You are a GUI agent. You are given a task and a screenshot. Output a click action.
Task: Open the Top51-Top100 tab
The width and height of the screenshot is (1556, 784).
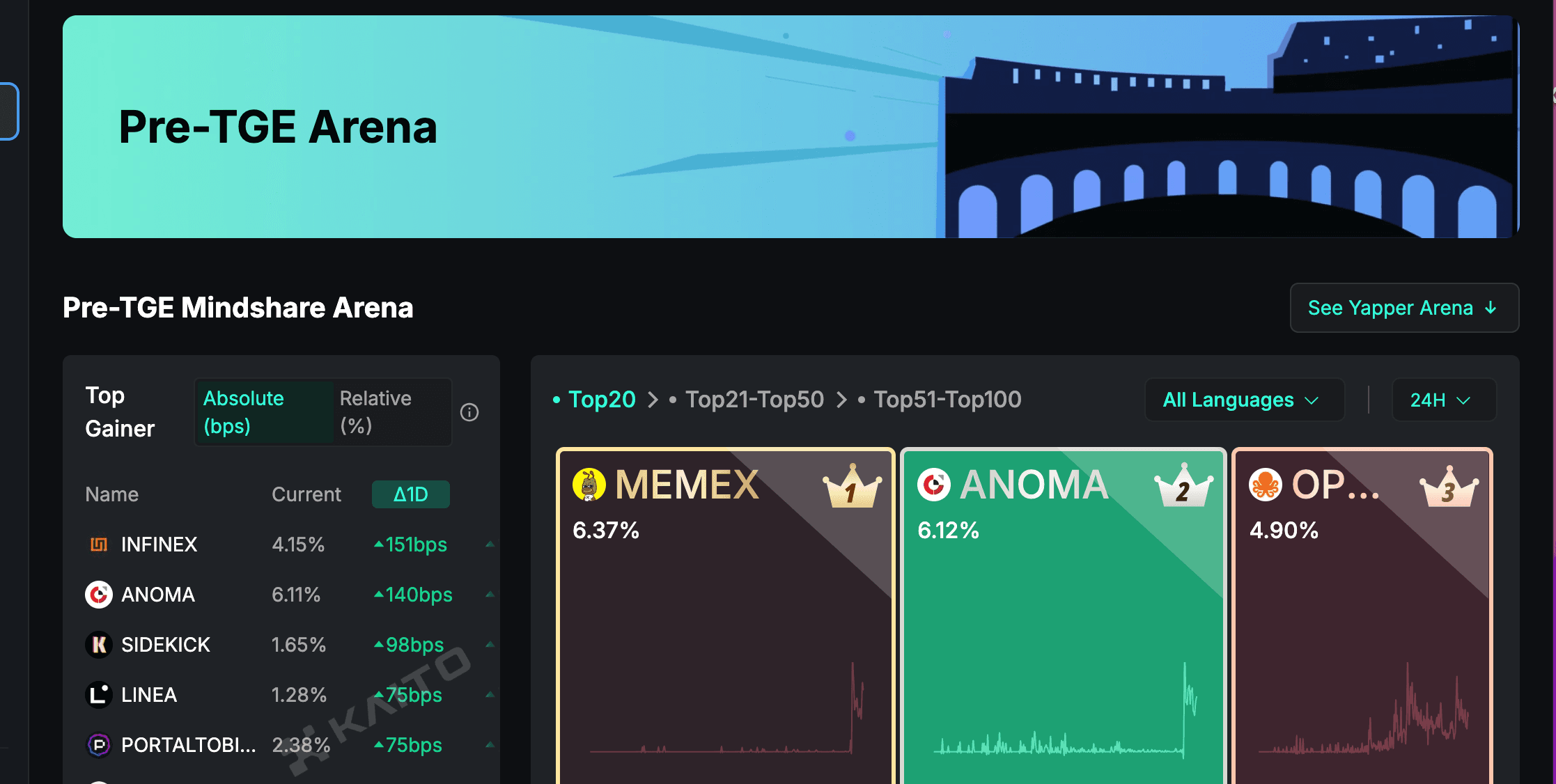[x=947, y=400]
